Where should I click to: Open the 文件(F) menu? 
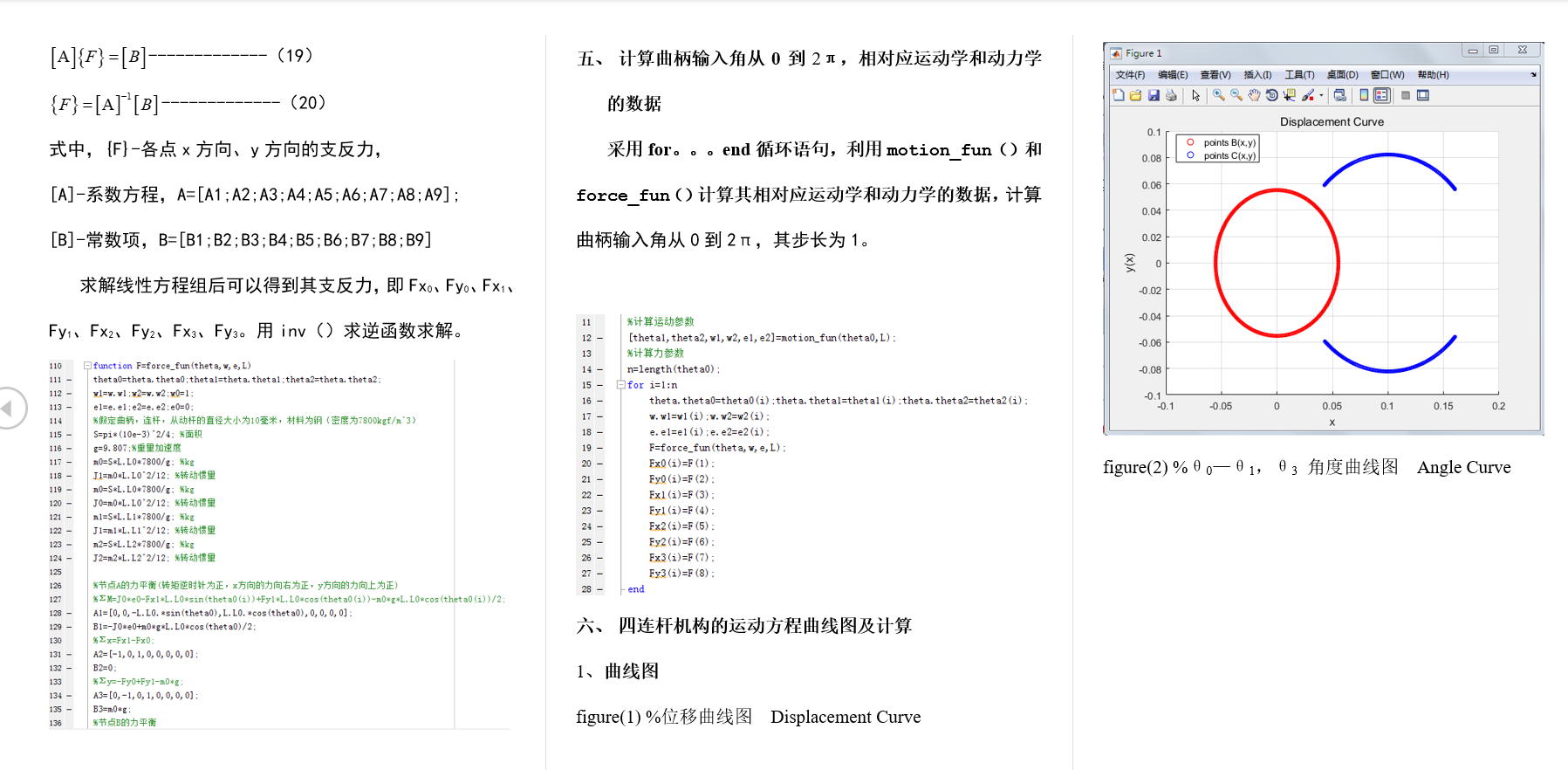click(x=1130, y=75)
